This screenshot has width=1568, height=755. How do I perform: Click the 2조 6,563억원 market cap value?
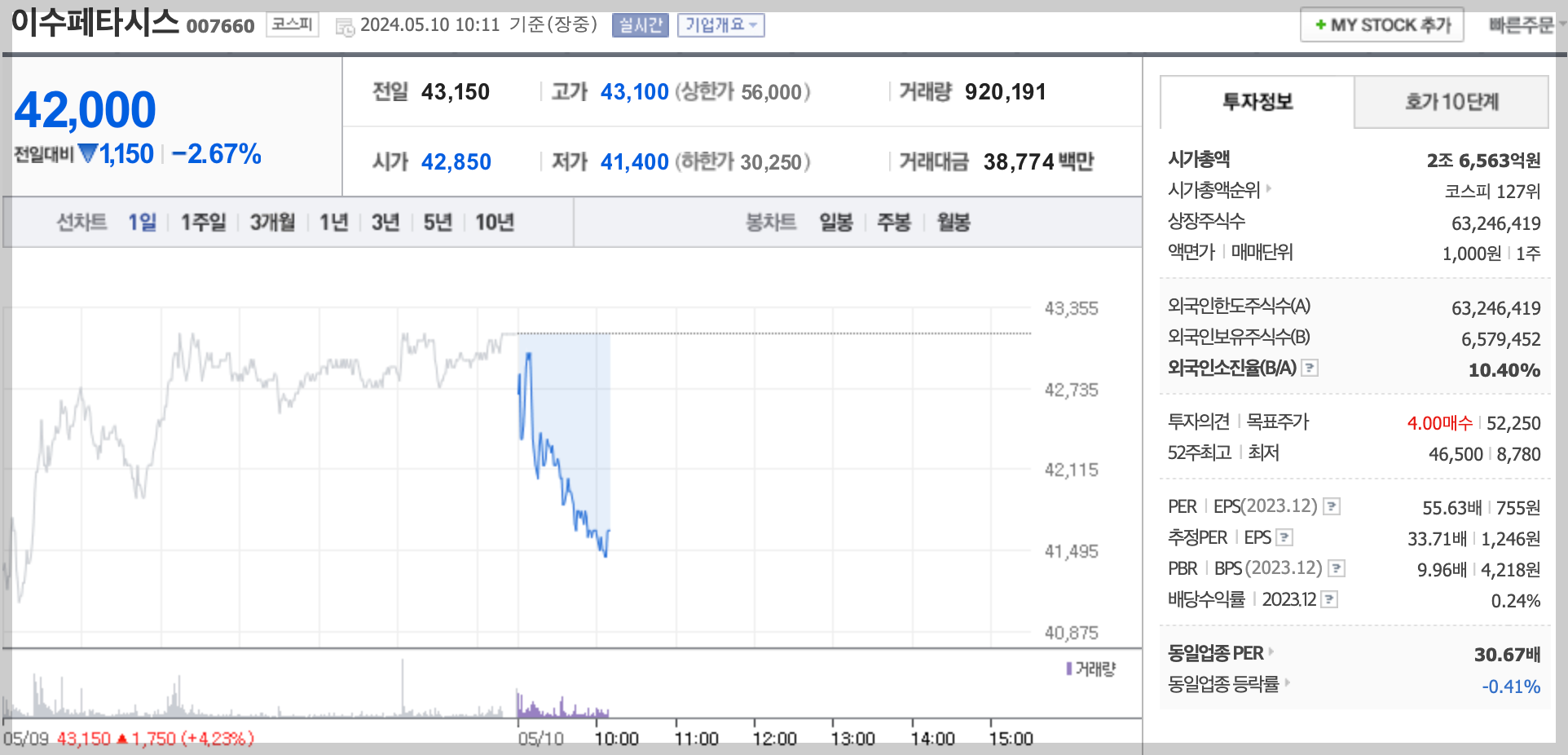pyautogui.click(x=1483, y=160)
